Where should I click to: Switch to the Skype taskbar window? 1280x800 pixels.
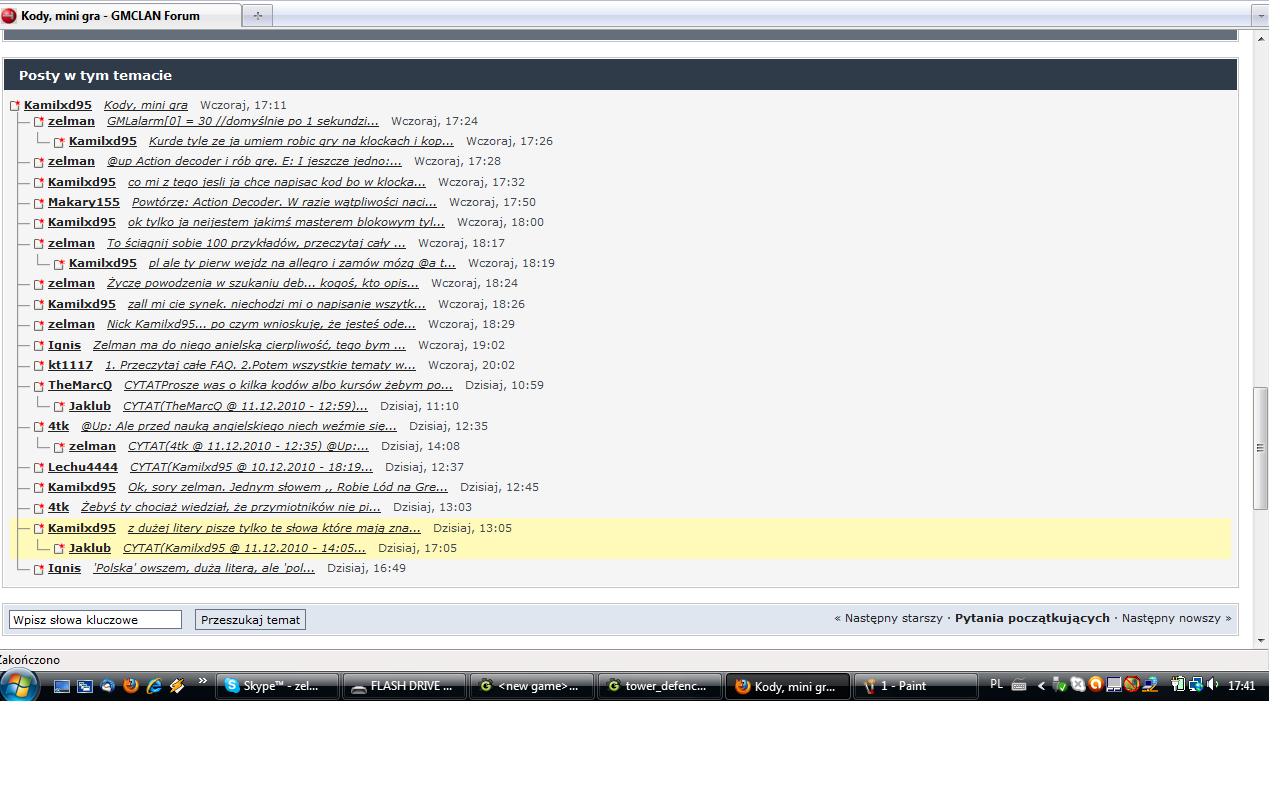277,686
